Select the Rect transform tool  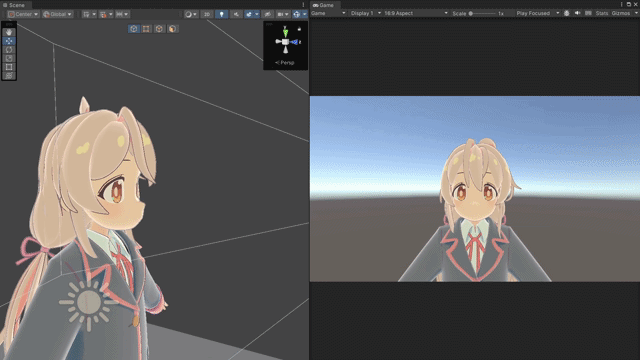coord(9,67)
